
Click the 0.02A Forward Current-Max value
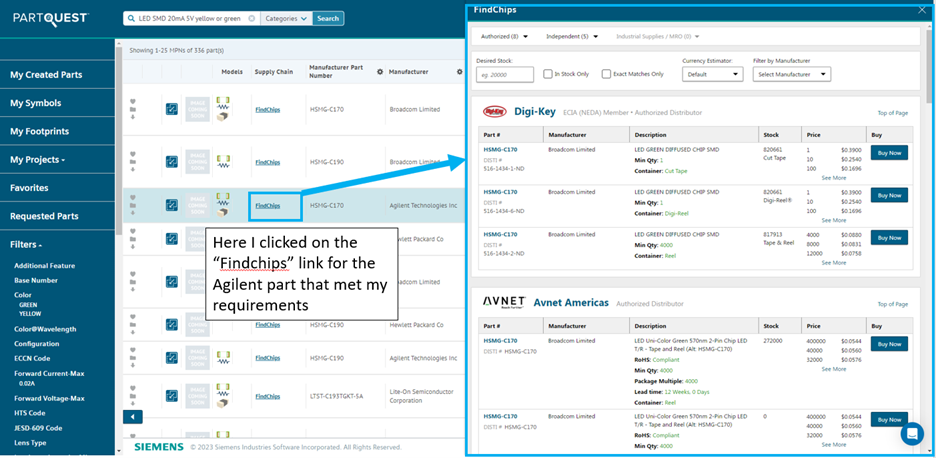click(26, 383)
